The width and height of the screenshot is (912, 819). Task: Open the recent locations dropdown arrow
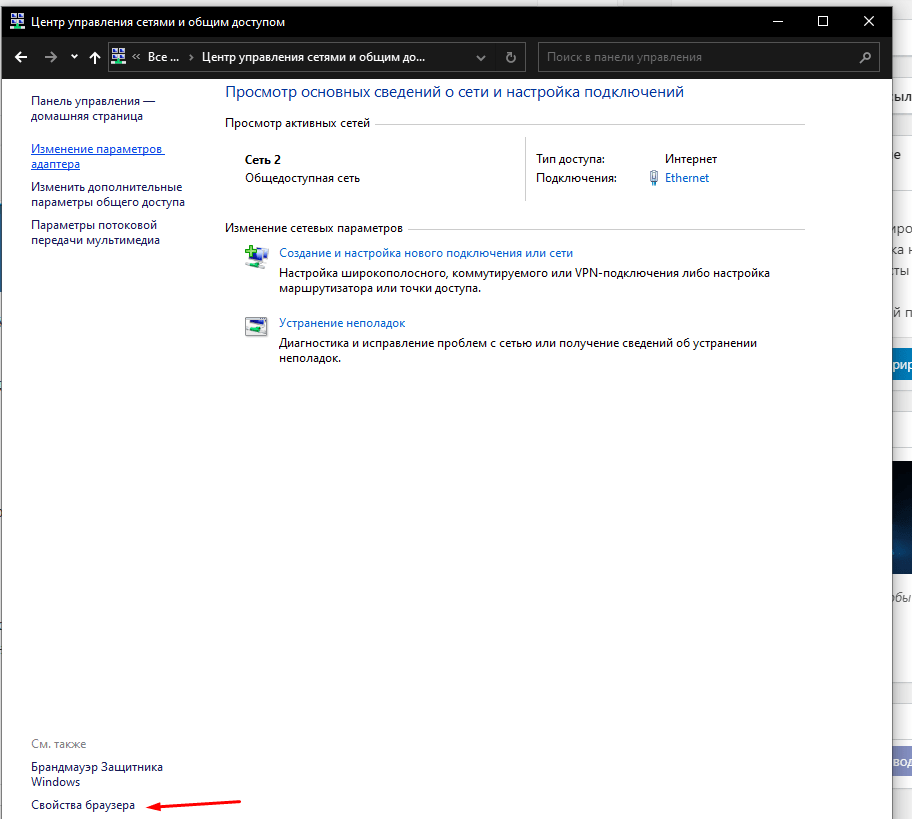click(74, 58)
